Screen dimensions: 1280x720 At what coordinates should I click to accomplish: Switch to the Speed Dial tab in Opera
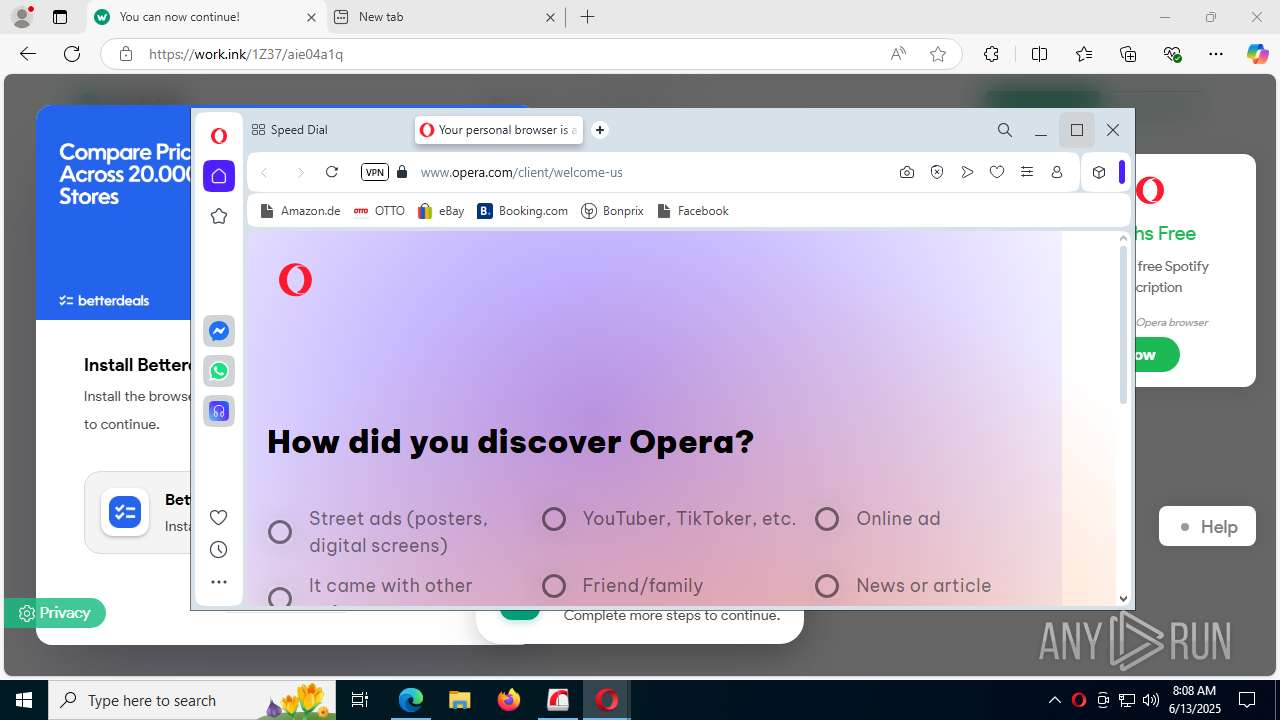[x=329, y=130]
